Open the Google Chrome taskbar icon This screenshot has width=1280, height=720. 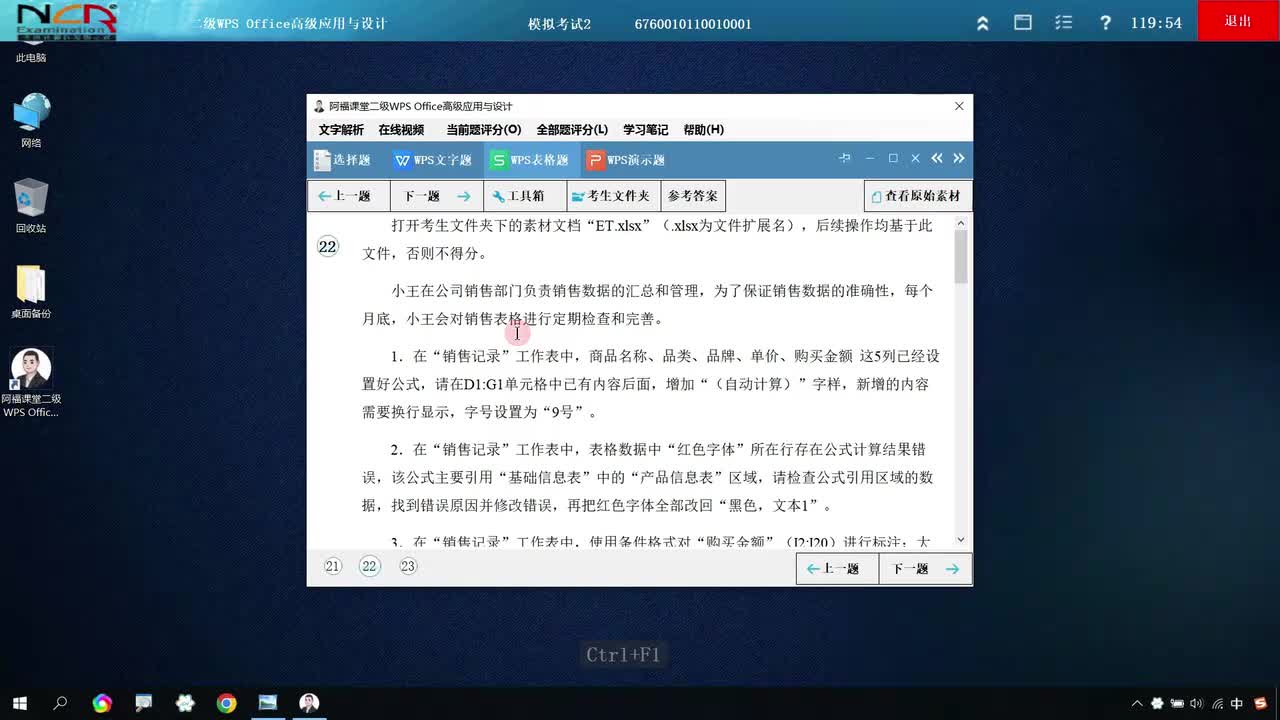226,703
